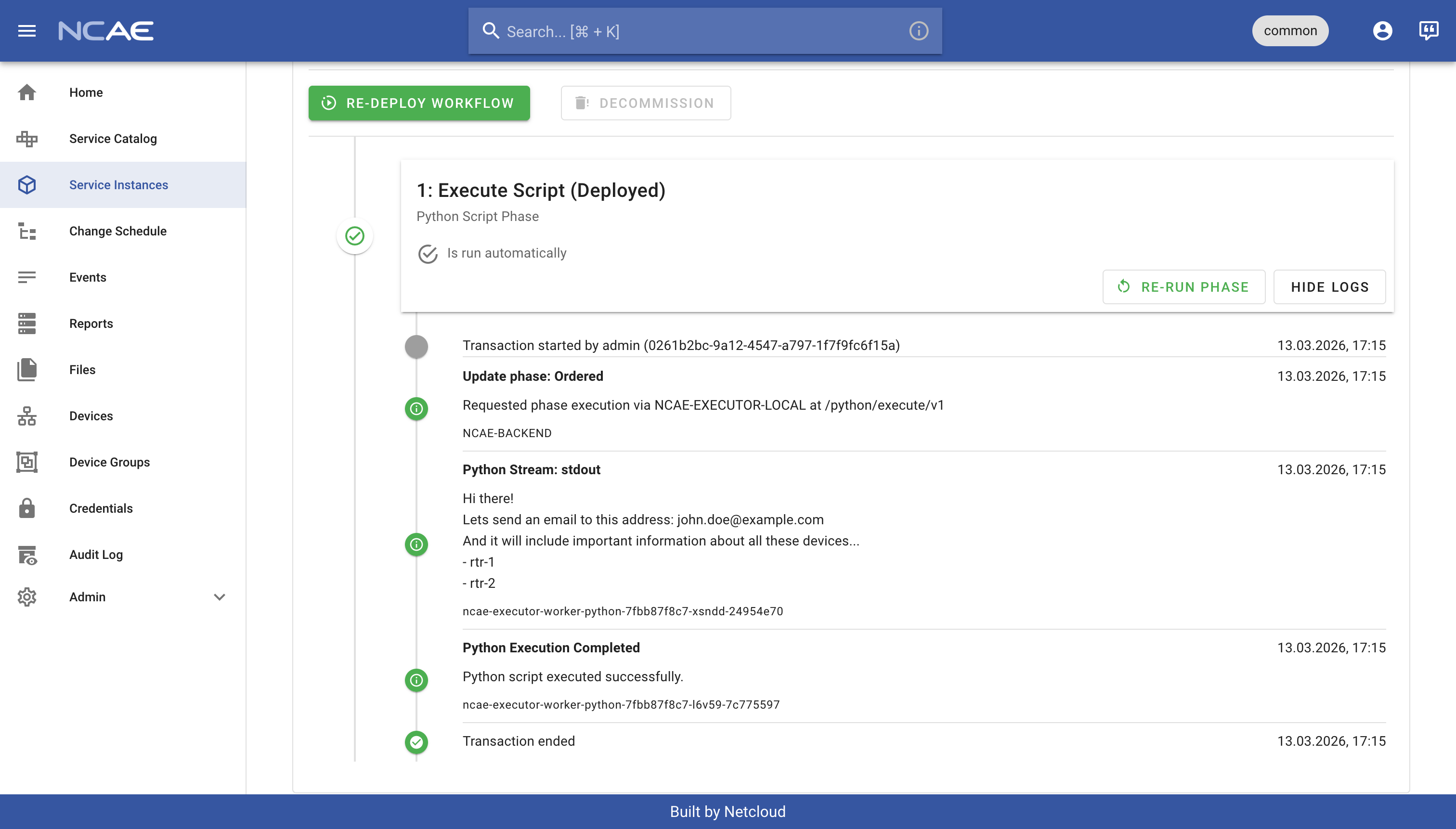Screen dimensions: 1456x829
Task: Click 'Transaction started by admin' log entry
Action: tap(681, 346)
